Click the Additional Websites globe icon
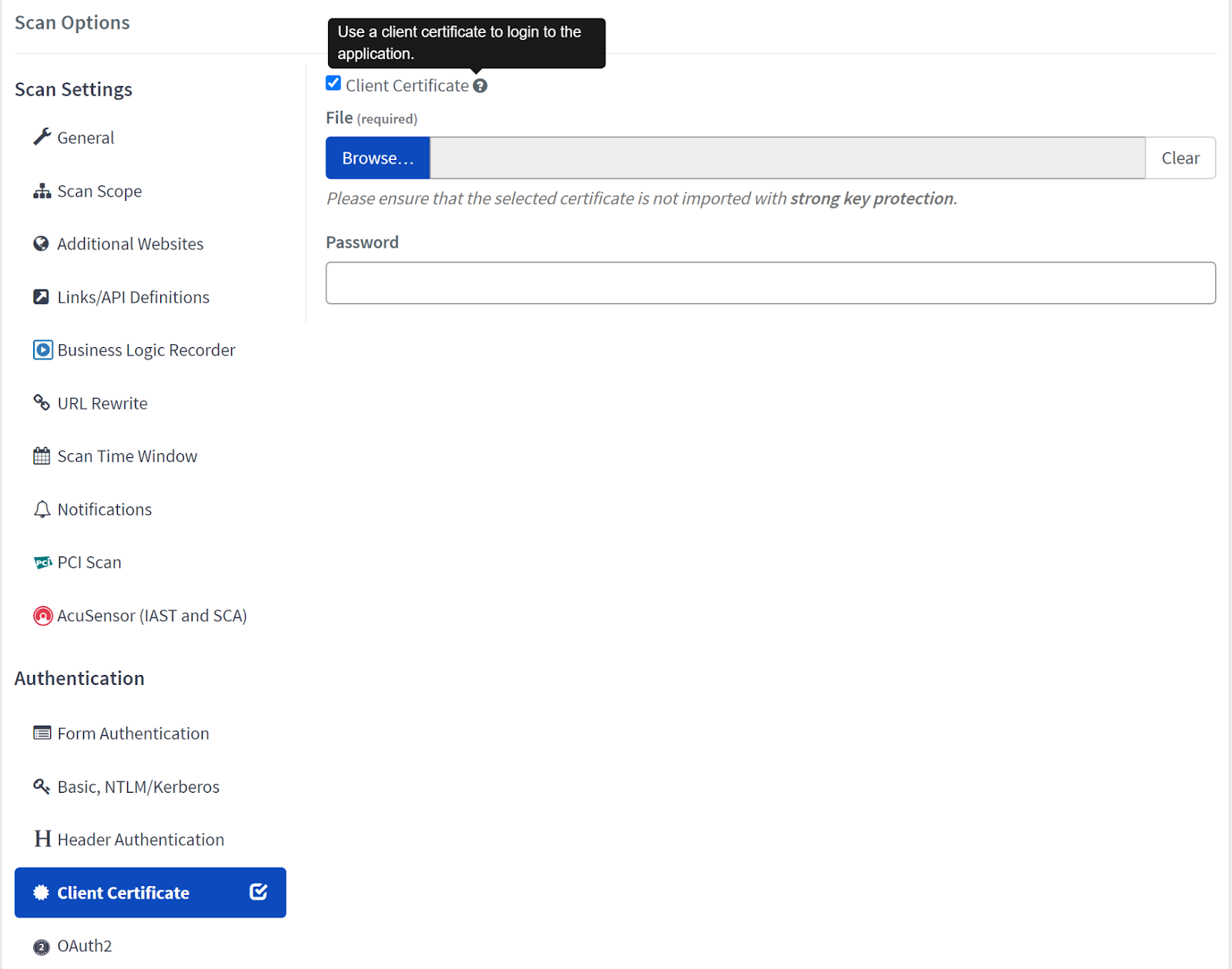This screenshot has height=969, width=1232. click(42, 244)
